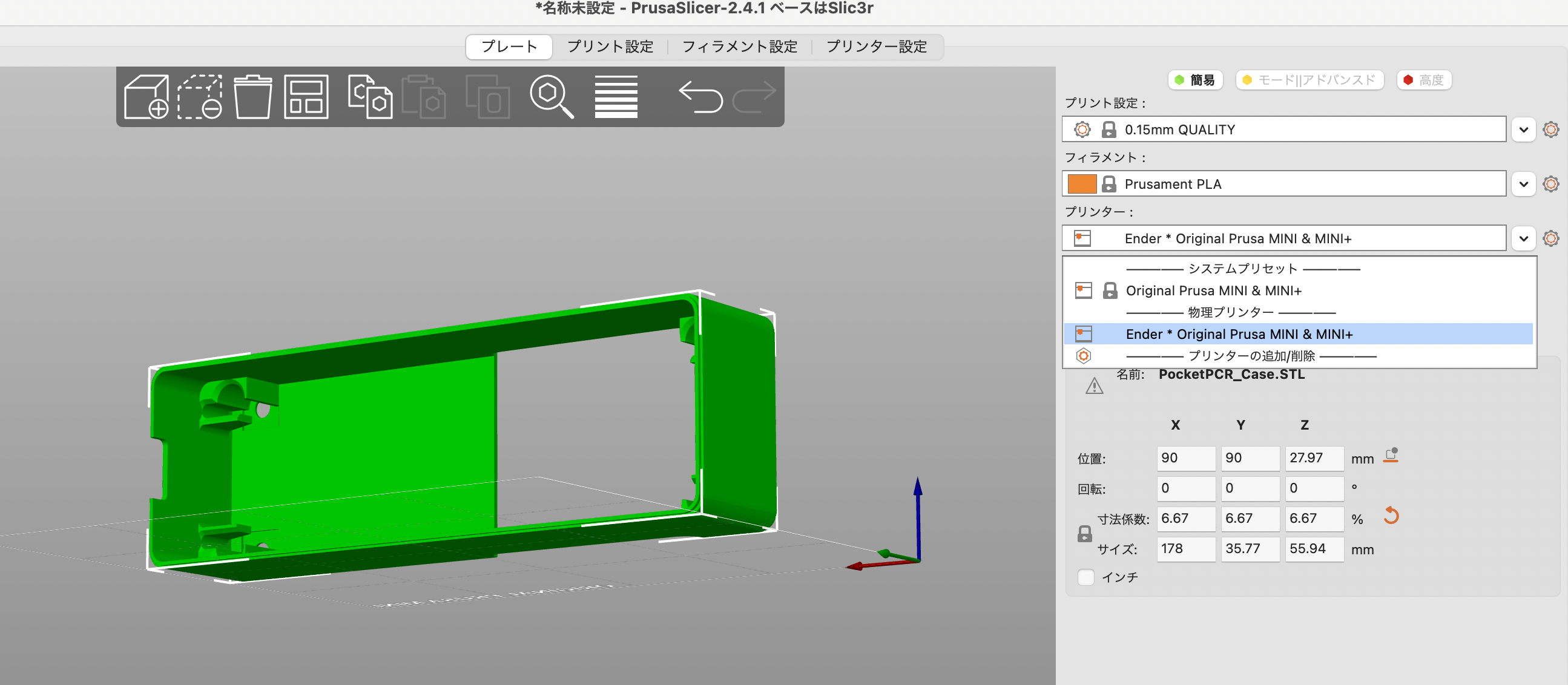The image size is (1568, 685).
Task: Click the Ender * Original Prusa MINI combo box
Action: [x=1283, y=238]
